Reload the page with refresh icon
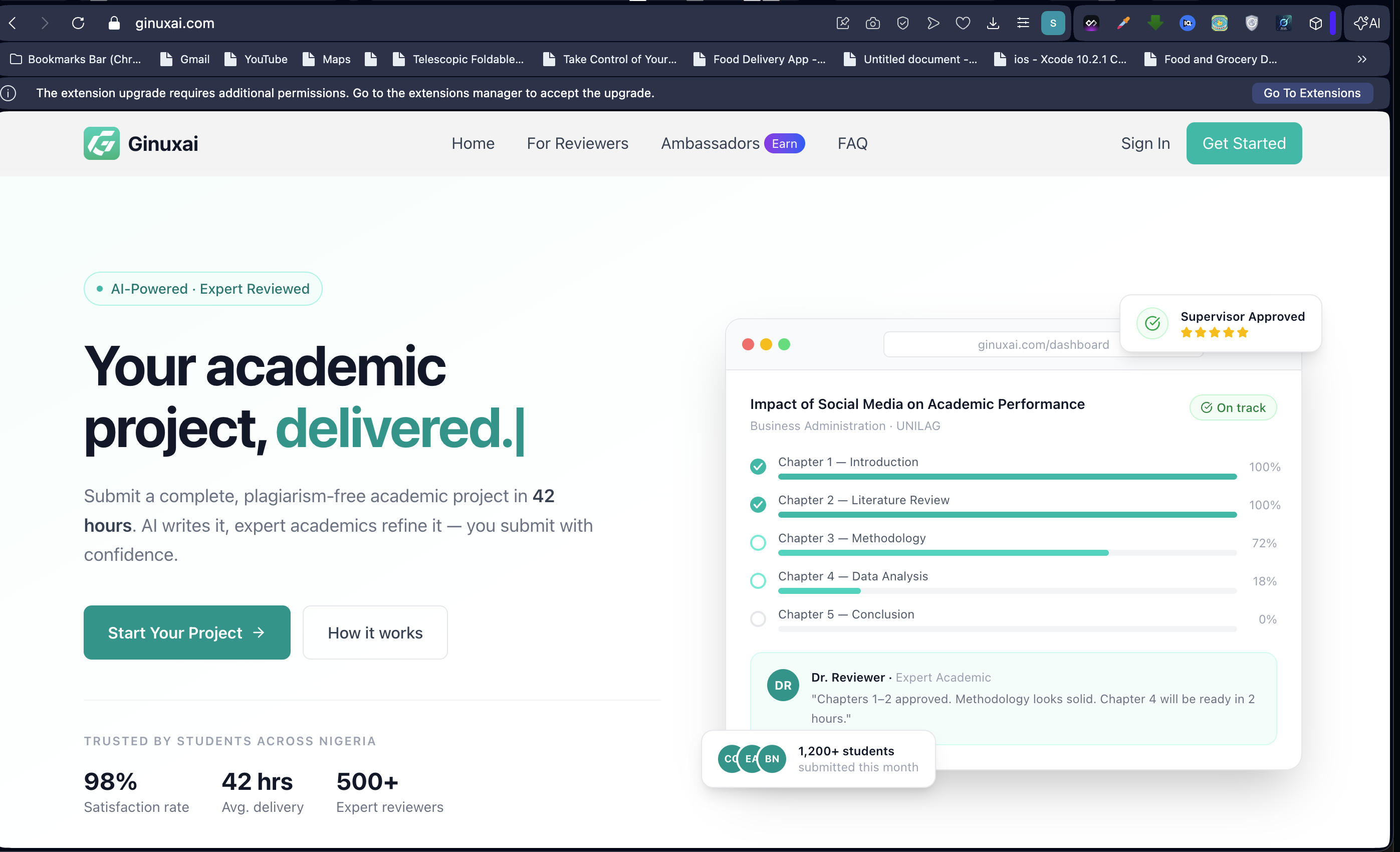The height and width of the screenshot is (852, 1400). pyautogui.click(x=78, y=23)
